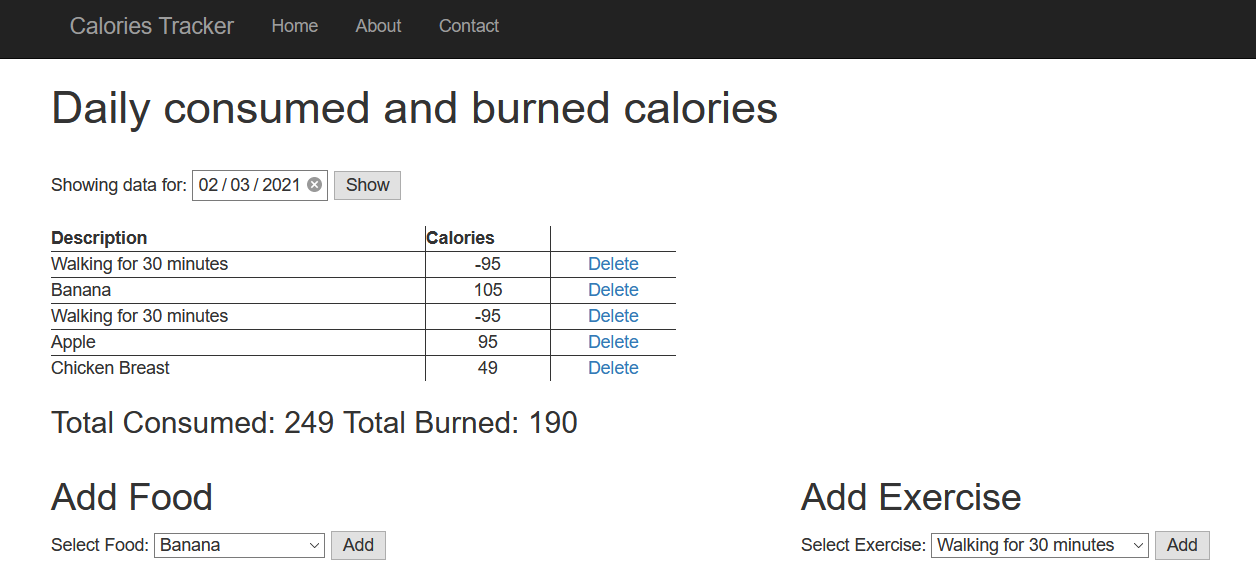Viewport: 1256px width, 583px height.
Task: Add the selected exercise with Add button
Action: 1181,545
